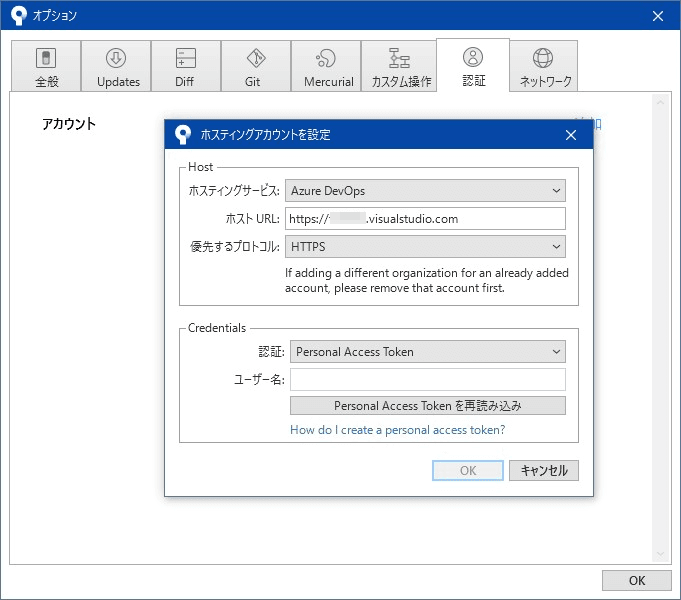Click the Git diamond icon

pos(255,58)
